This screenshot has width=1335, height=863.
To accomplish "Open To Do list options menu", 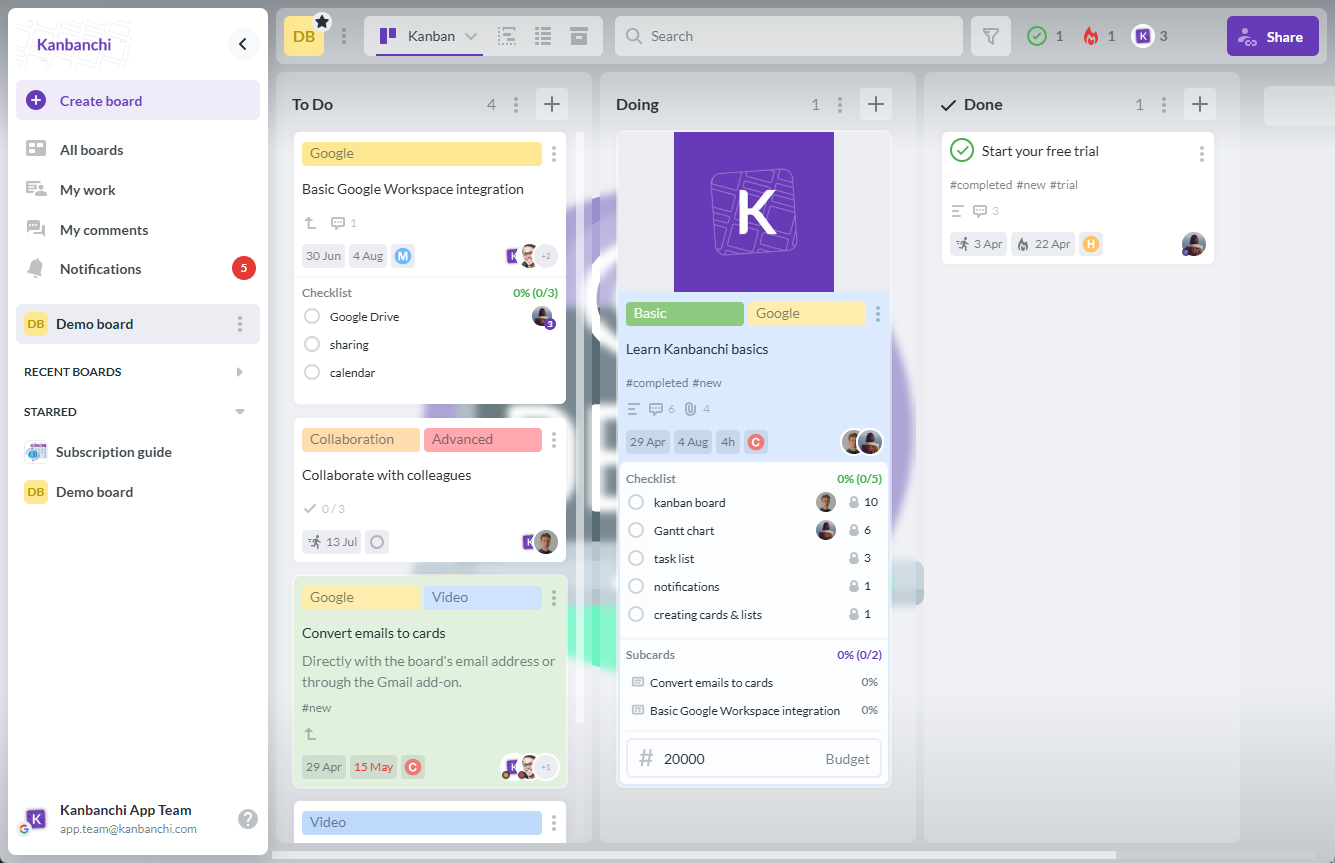I will (516, 104).
